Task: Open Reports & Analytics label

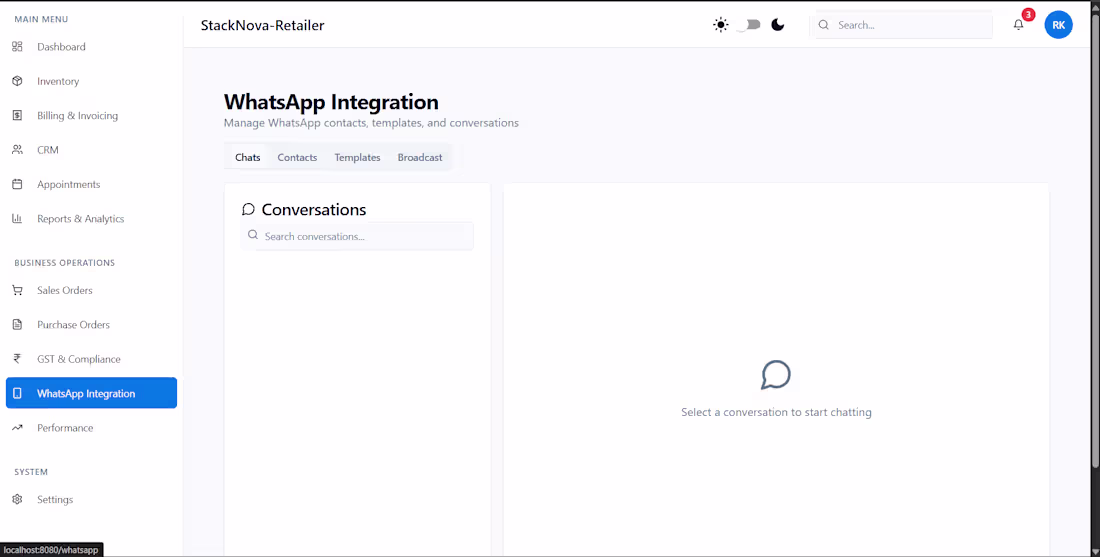Action: coord(81,219)
